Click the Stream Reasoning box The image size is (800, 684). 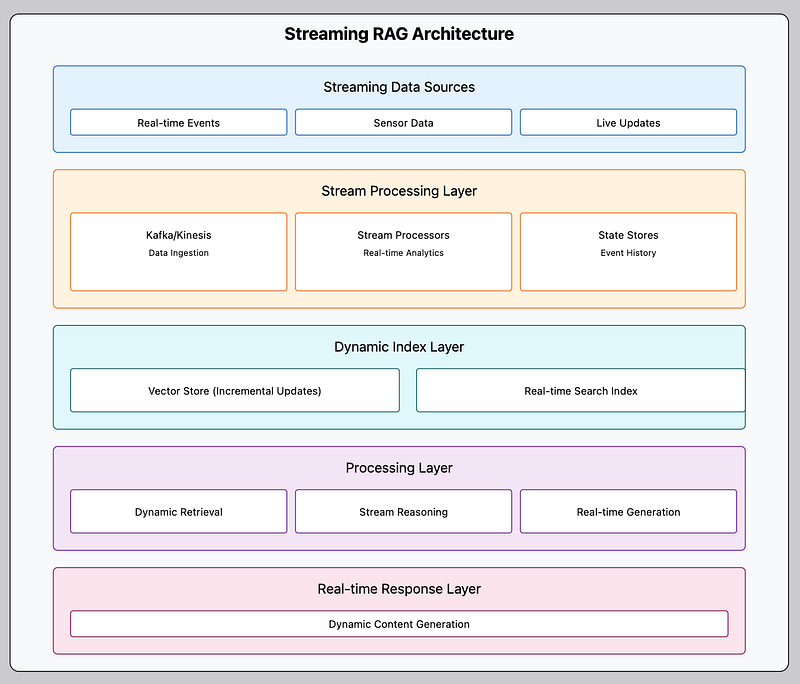point(404,512)
